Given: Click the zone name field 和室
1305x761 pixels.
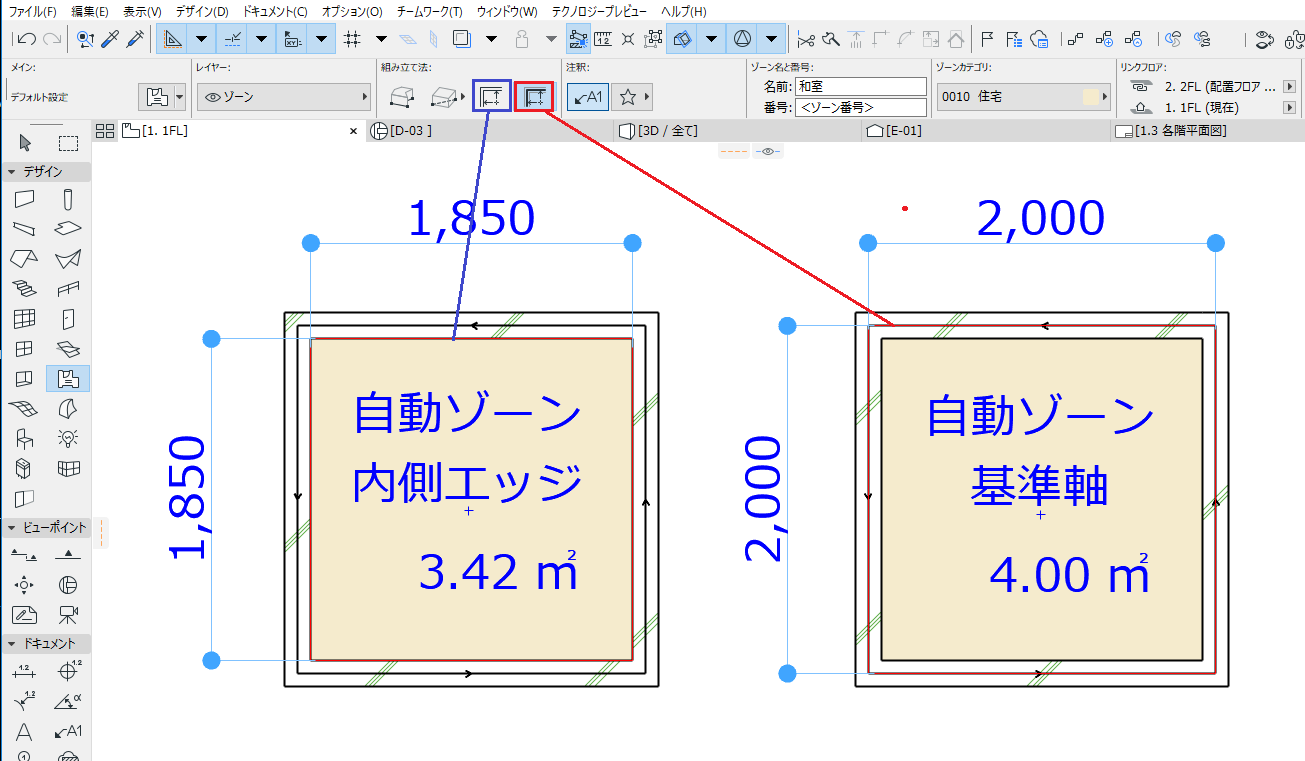Looking at the screenshot, I should [861, 87].
